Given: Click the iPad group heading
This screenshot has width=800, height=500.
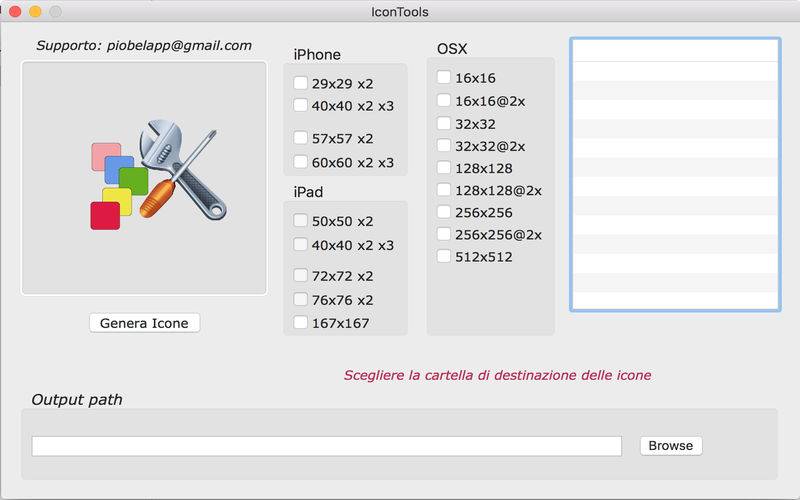Looking at the screenshot, I should coord(308,192).
